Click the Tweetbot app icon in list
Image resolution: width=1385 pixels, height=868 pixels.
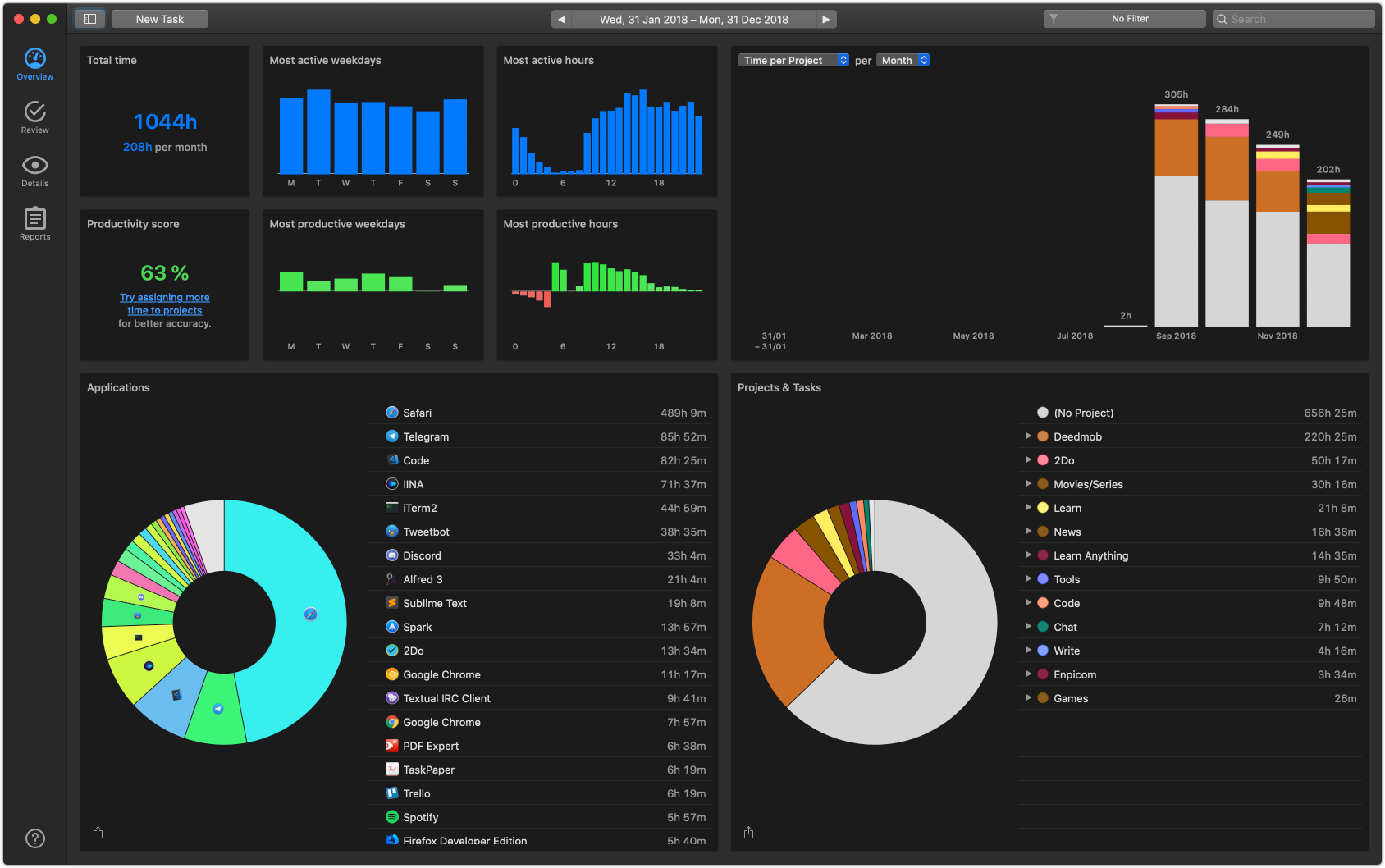[392, 532]
